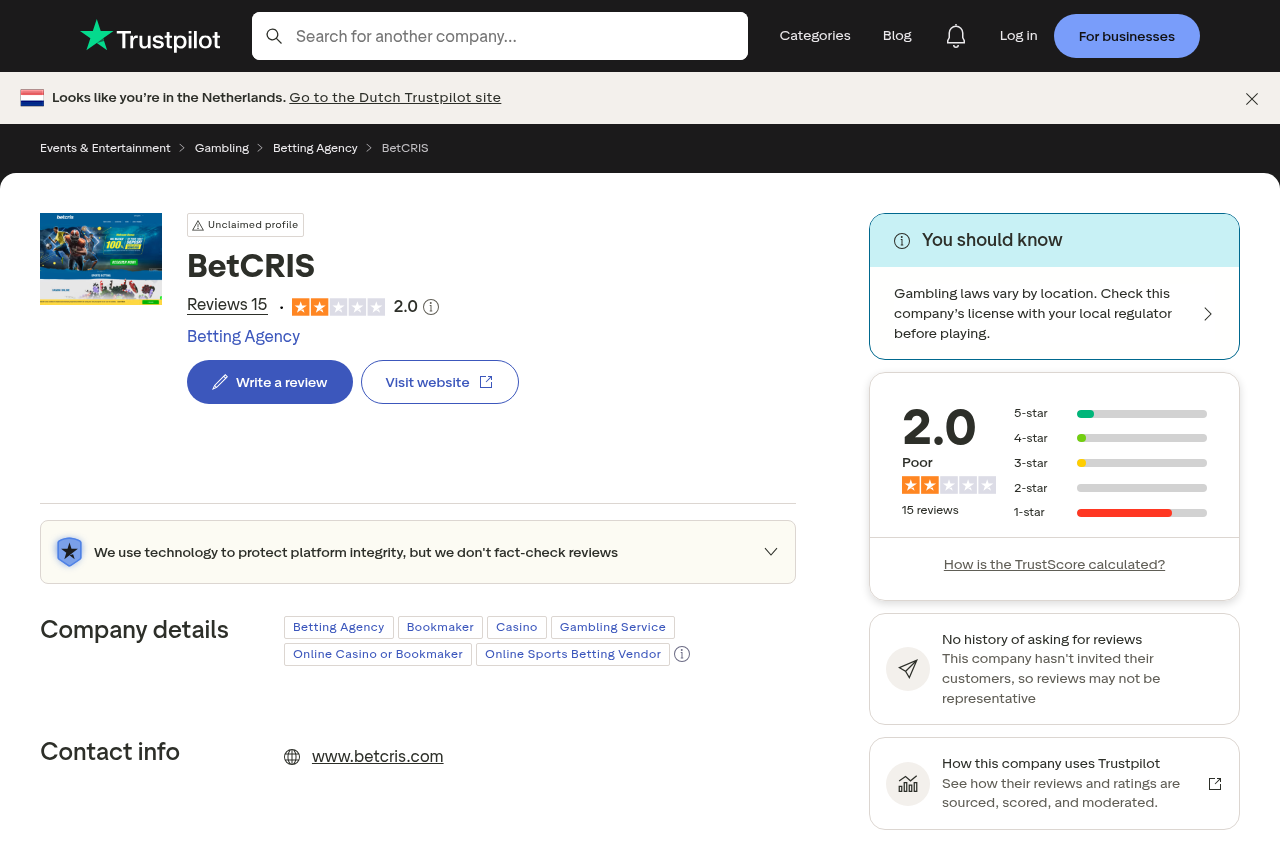Click the You should know info icon
The height and width of the screenshot is (857, 1280).
pos(902,240)
